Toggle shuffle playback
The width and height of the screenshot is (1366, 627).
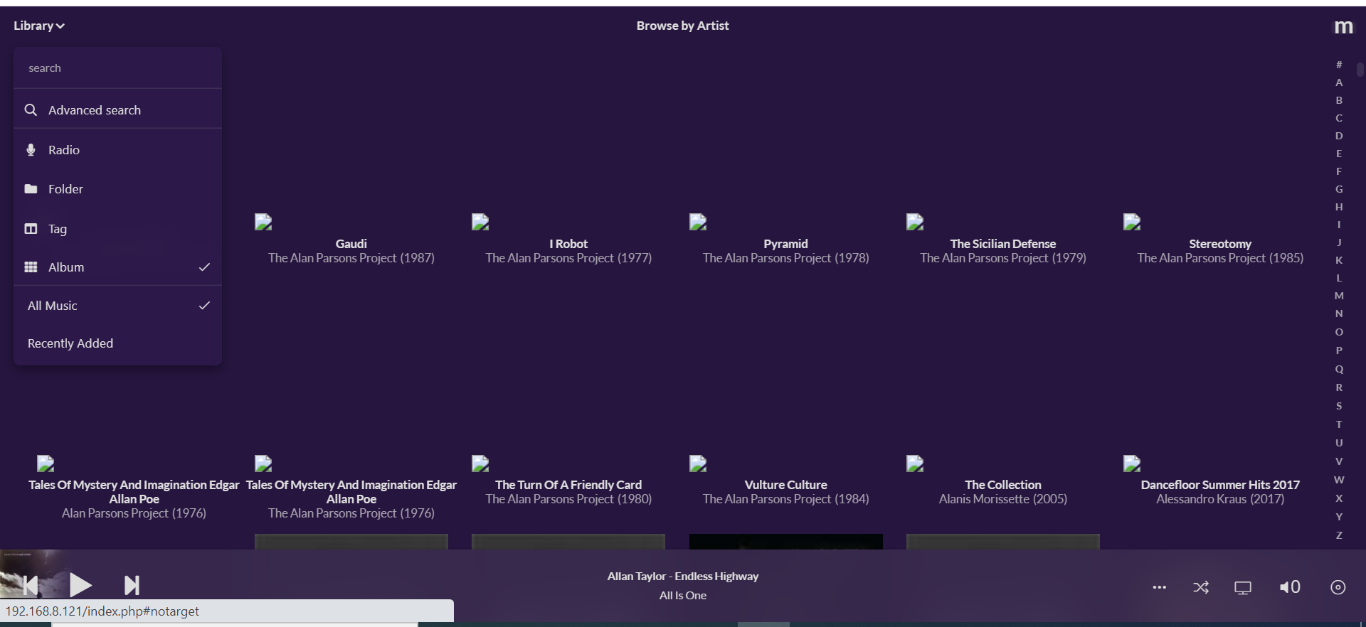(1201, 588)
